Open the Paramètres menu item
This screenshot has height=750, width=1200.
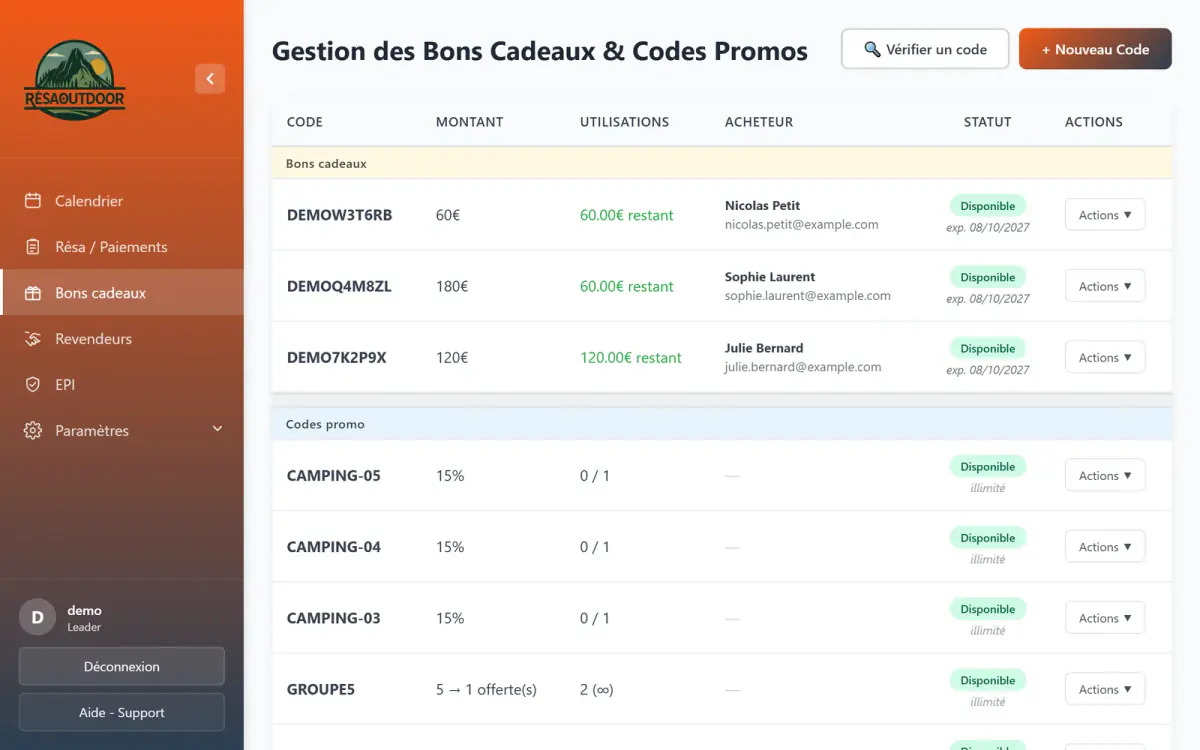[122, 431]
